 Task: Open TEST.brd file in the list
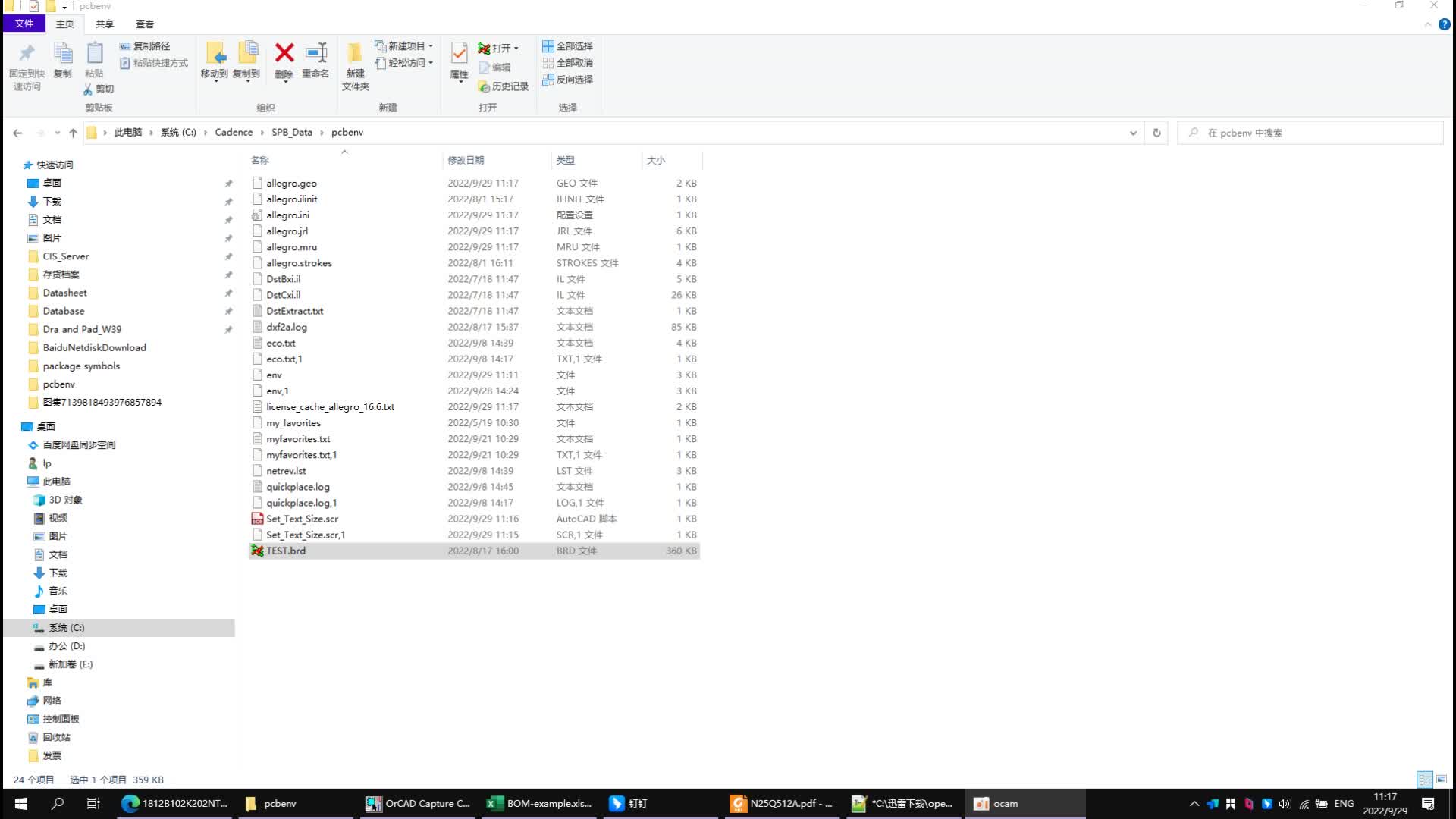pos(287,550)
